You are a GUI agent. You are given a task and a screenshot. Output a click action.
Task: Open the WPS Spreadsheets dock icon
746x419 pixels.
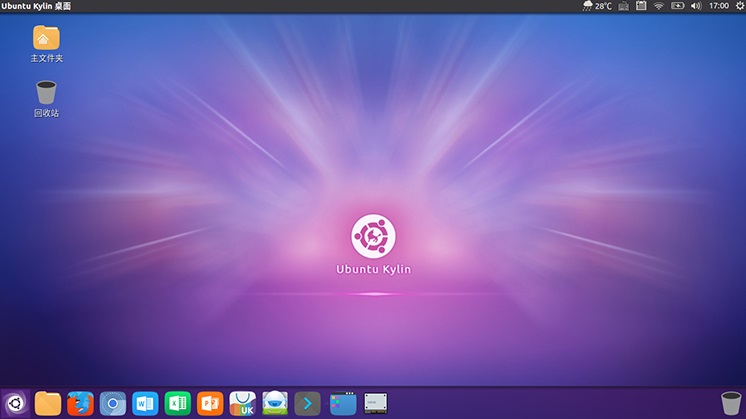click(x=177, y=403)
